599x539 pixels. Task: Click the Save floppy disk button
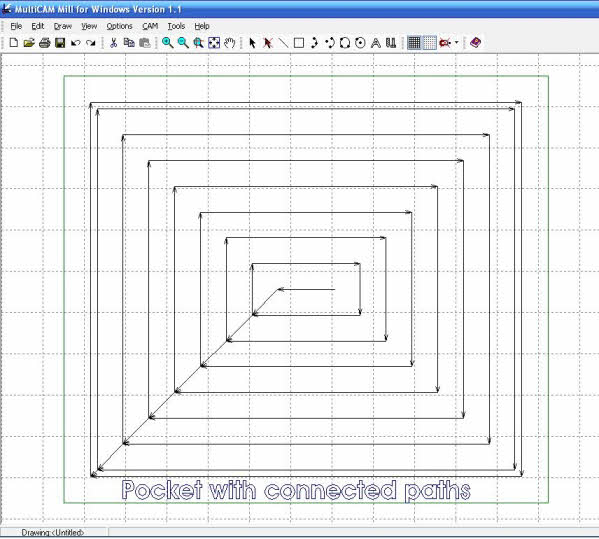coord(60,43)
